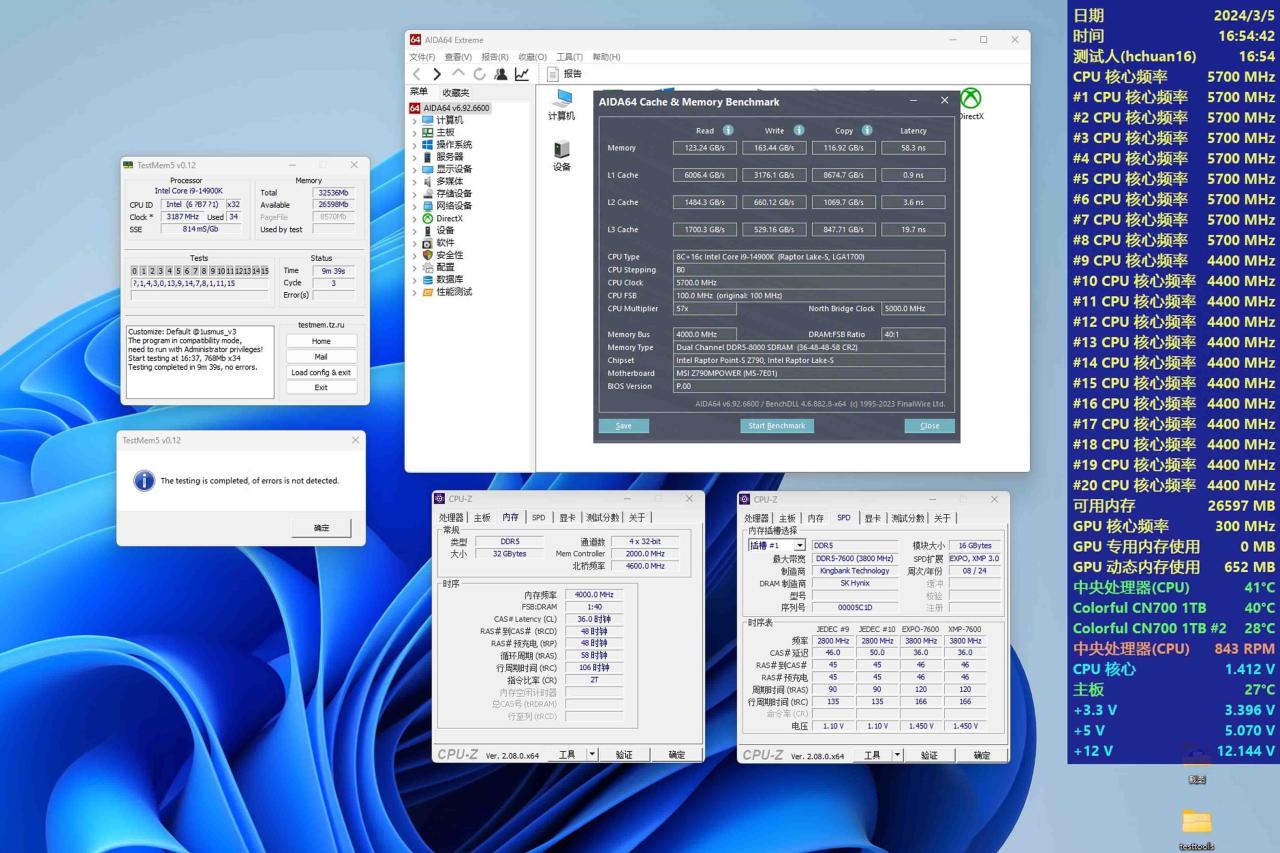This screenshot has height=853, width=1280.
Task: Open the 插槽 #1 slot dropdown in CPU-Z
Action: [799, 545]
